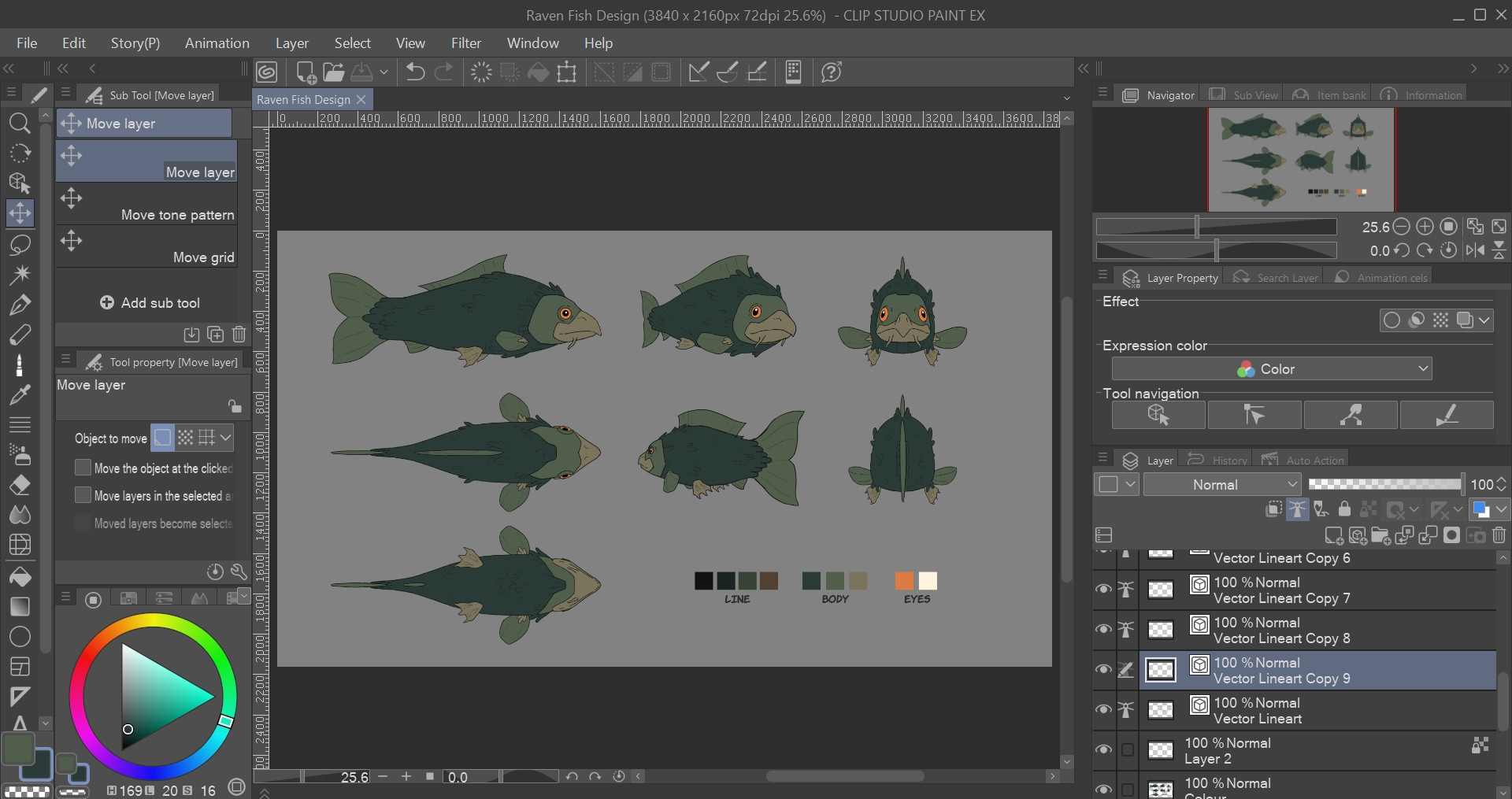Image resolution: width=1512 pixels, height=799 pixels.
Task: Choose the Move tone pattern sub tool
Action: pyautogui.click(x=146, y=205)
